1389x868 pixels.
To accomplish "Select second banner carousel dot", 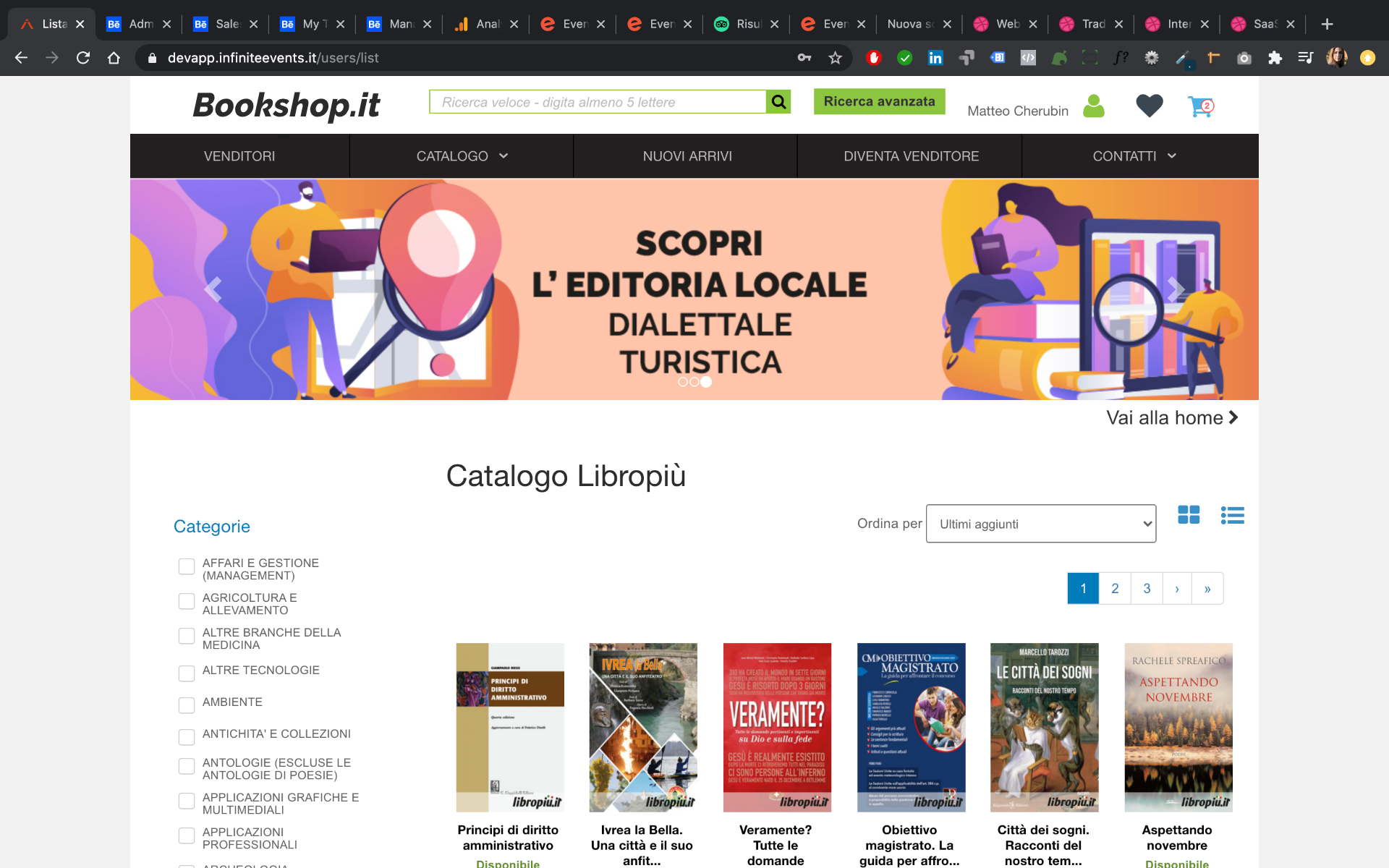I will pos(694,382).
